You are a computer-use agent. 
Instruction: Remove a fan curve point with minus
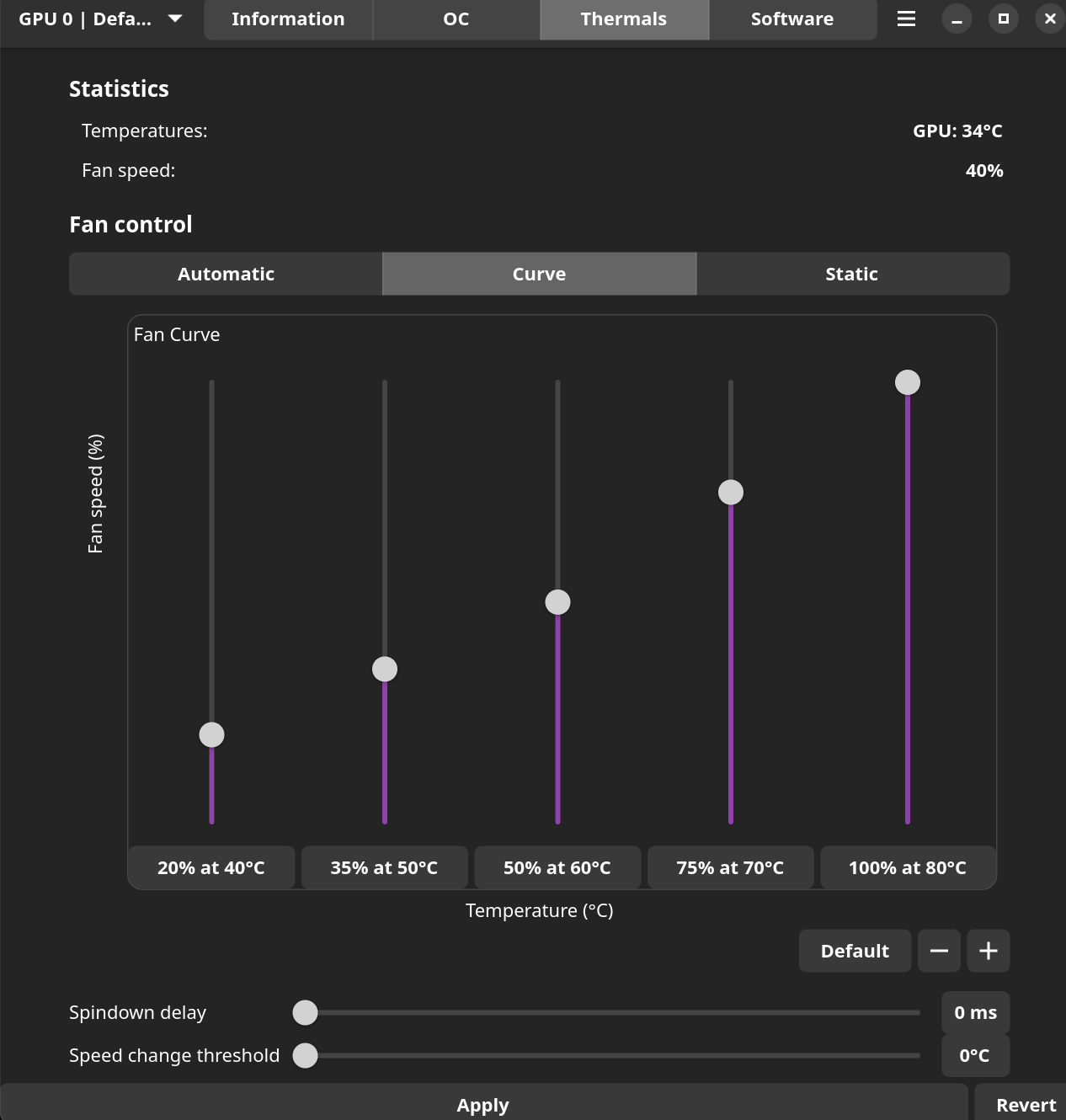(939, 951)
